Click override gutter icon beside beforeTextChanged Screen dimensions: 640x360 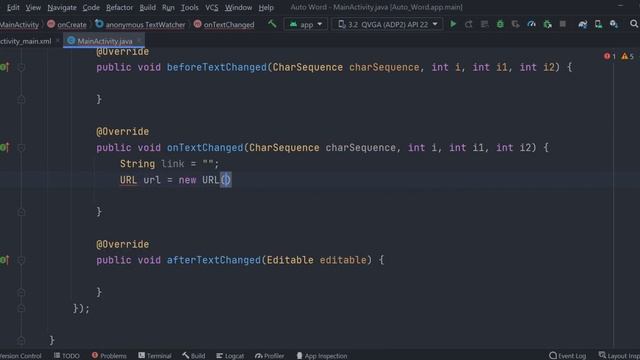tap(5, 67)
